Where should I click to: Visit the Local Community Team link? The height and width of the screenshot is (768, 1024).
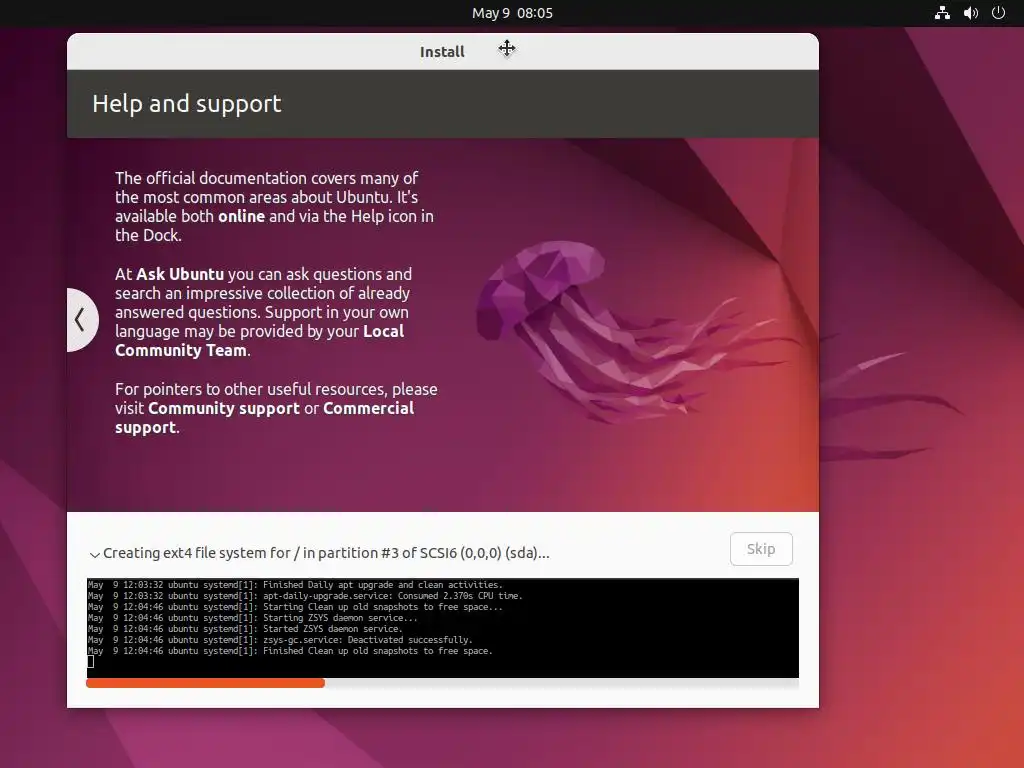[260, 340]
